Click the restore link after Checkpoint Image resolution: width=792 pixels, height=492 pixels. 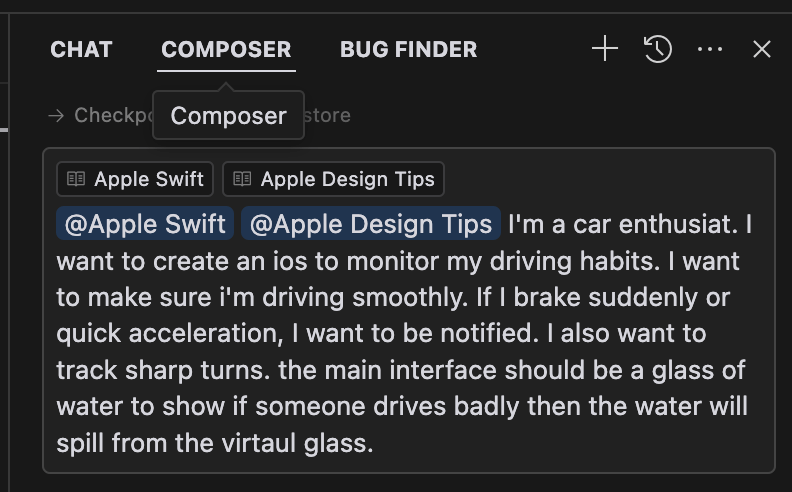[328, 115]
